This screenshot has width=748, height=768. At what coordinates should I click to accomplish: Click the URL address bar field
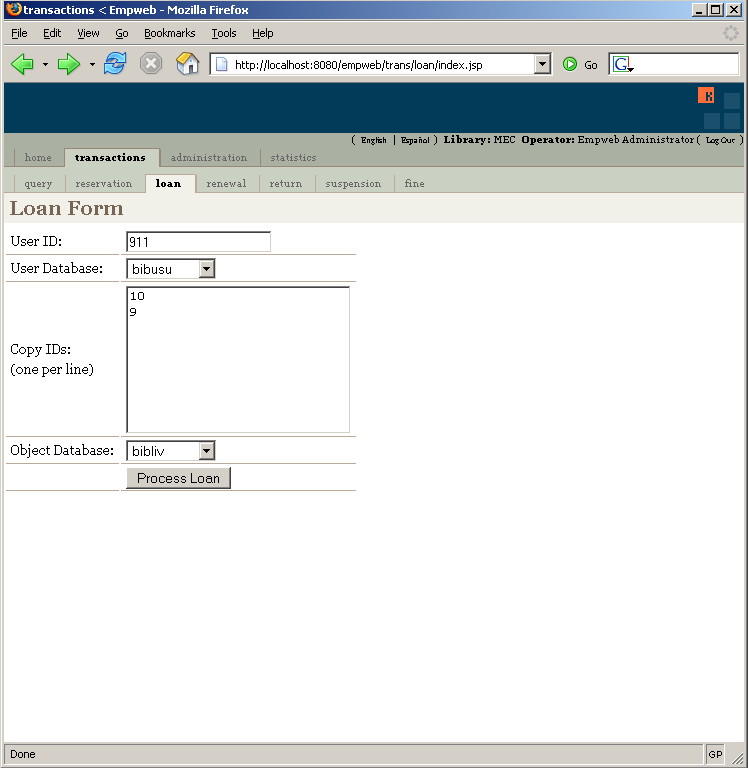point(382,64)
